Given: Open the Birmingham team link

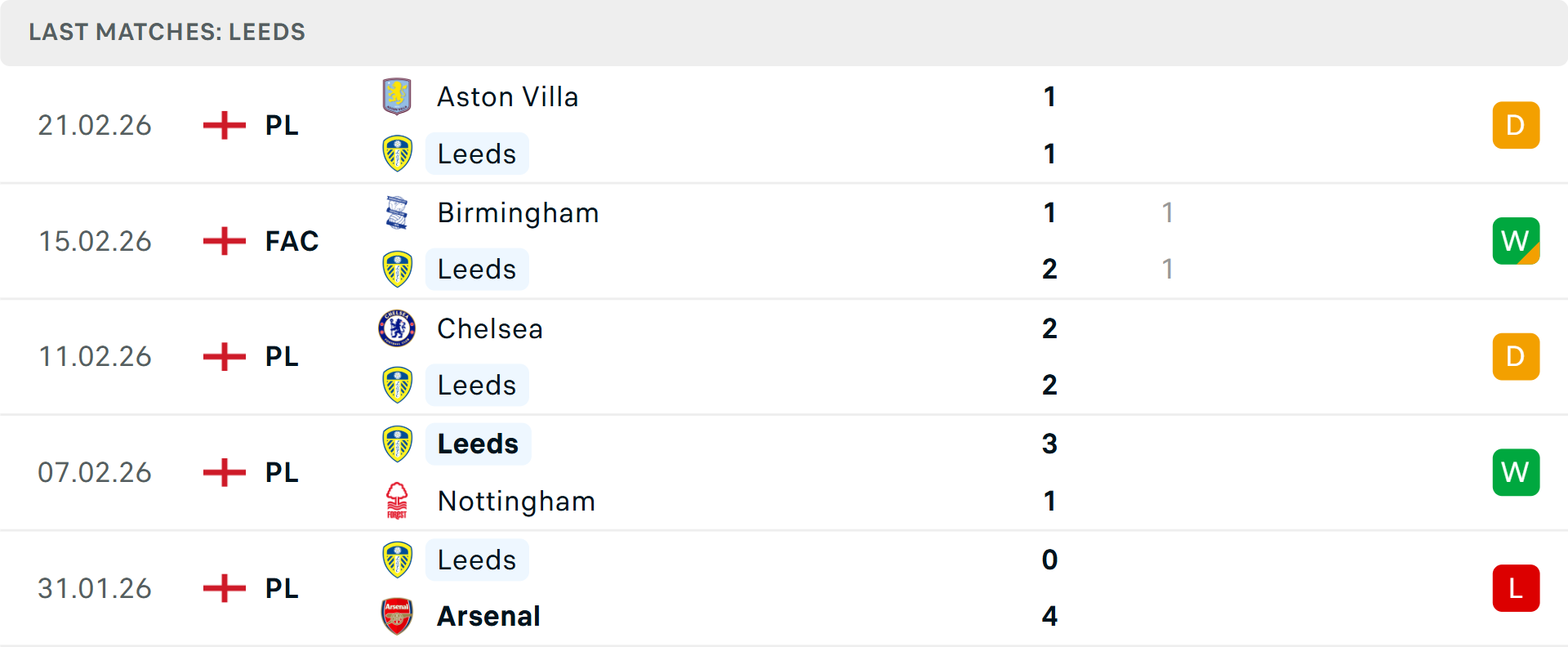Looking at the screenshot, I should pos(518,212).
